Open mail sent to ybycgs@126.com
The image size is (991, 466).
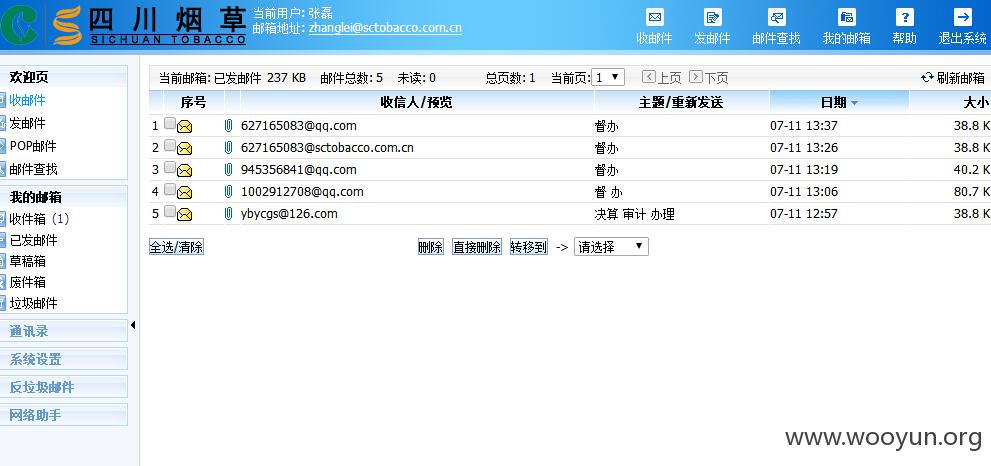coord(289,214)
